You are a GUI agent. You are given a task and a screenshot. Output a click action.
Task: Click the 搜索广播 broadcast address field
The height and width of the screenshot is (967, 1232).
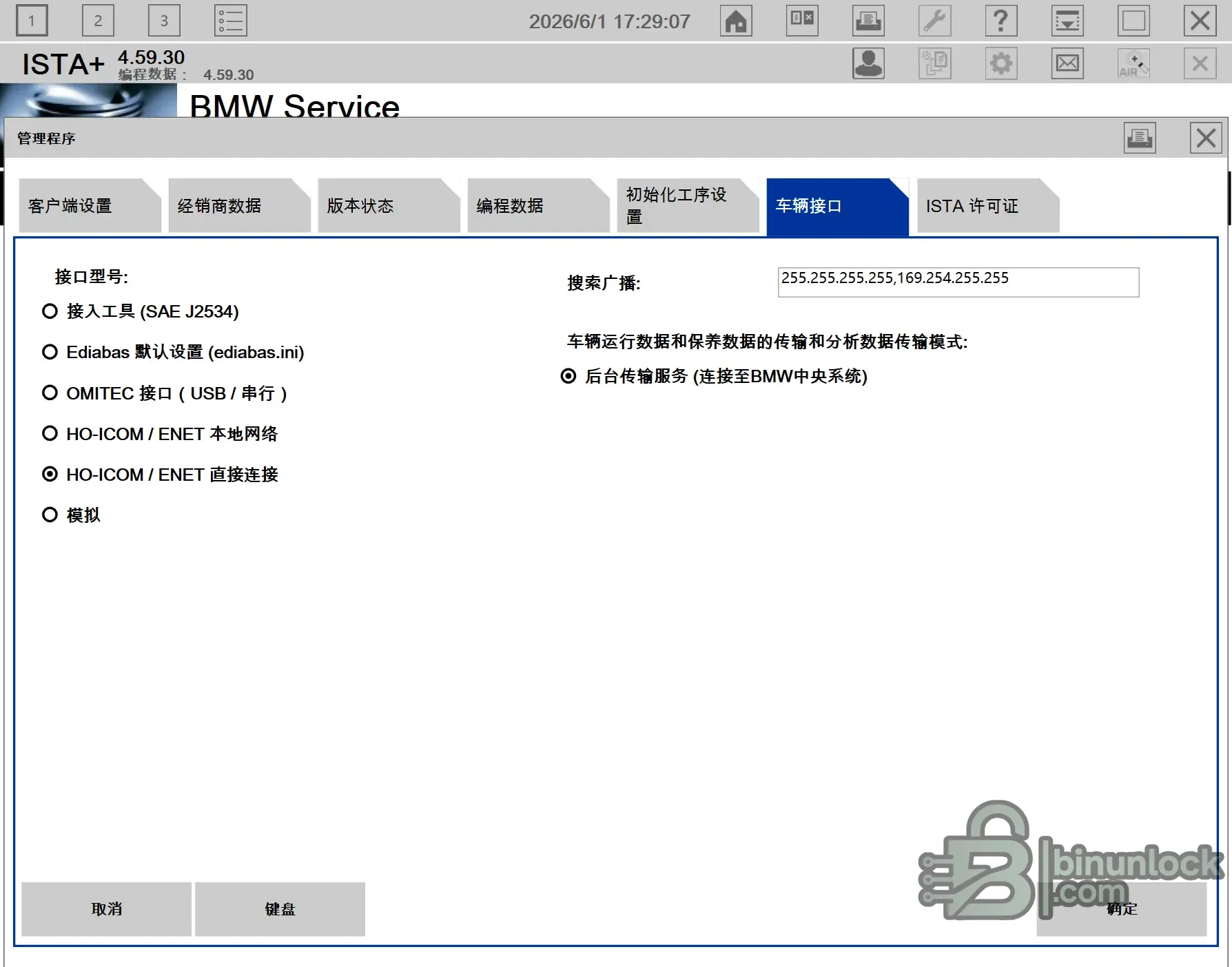point(958,282)
